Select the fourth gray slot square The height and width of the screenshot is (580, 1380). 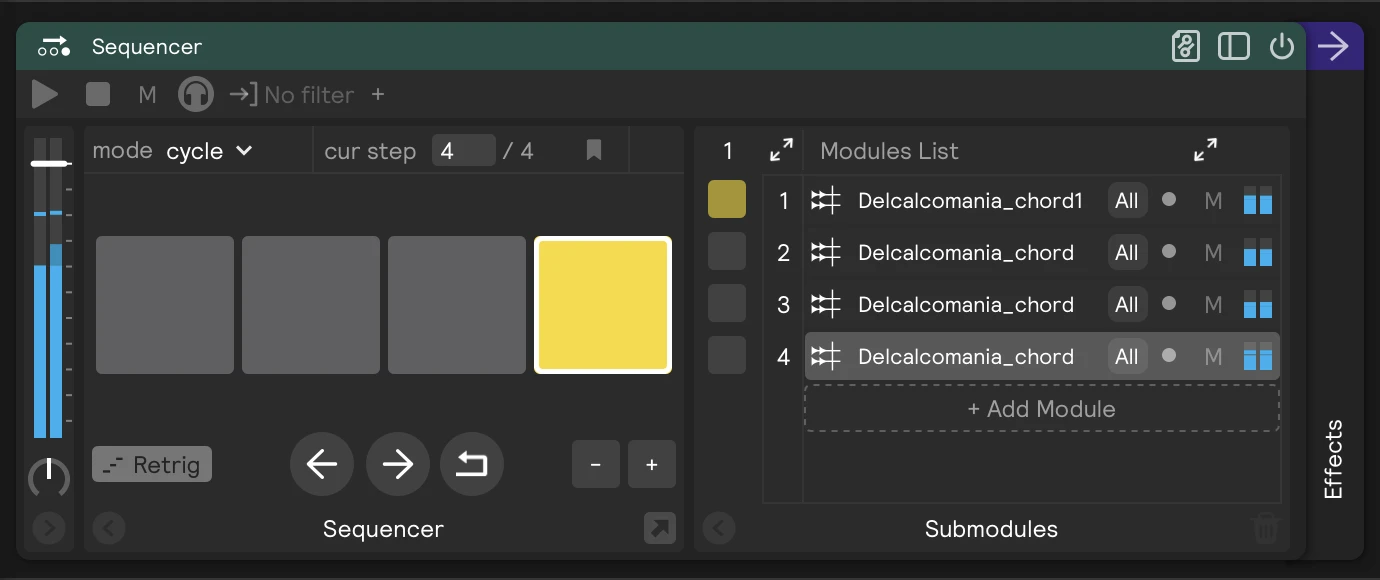pyautogui.click(x=727, y=355)
